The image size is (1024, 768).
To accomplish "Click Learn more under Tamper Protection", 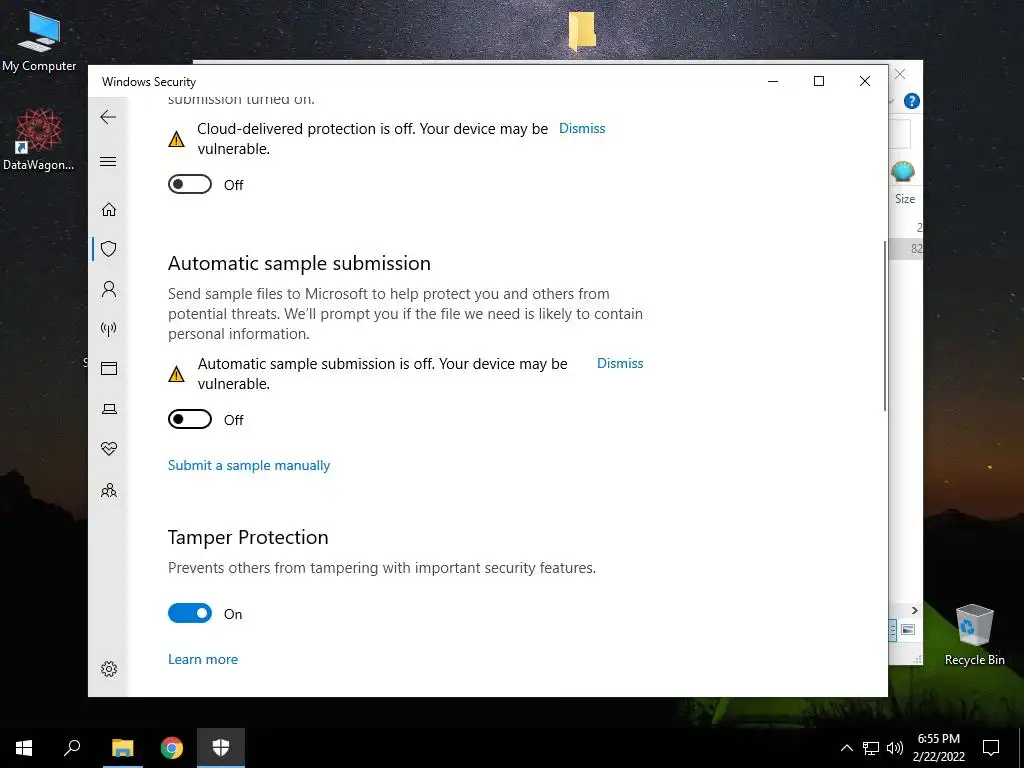I will [202, 660].
